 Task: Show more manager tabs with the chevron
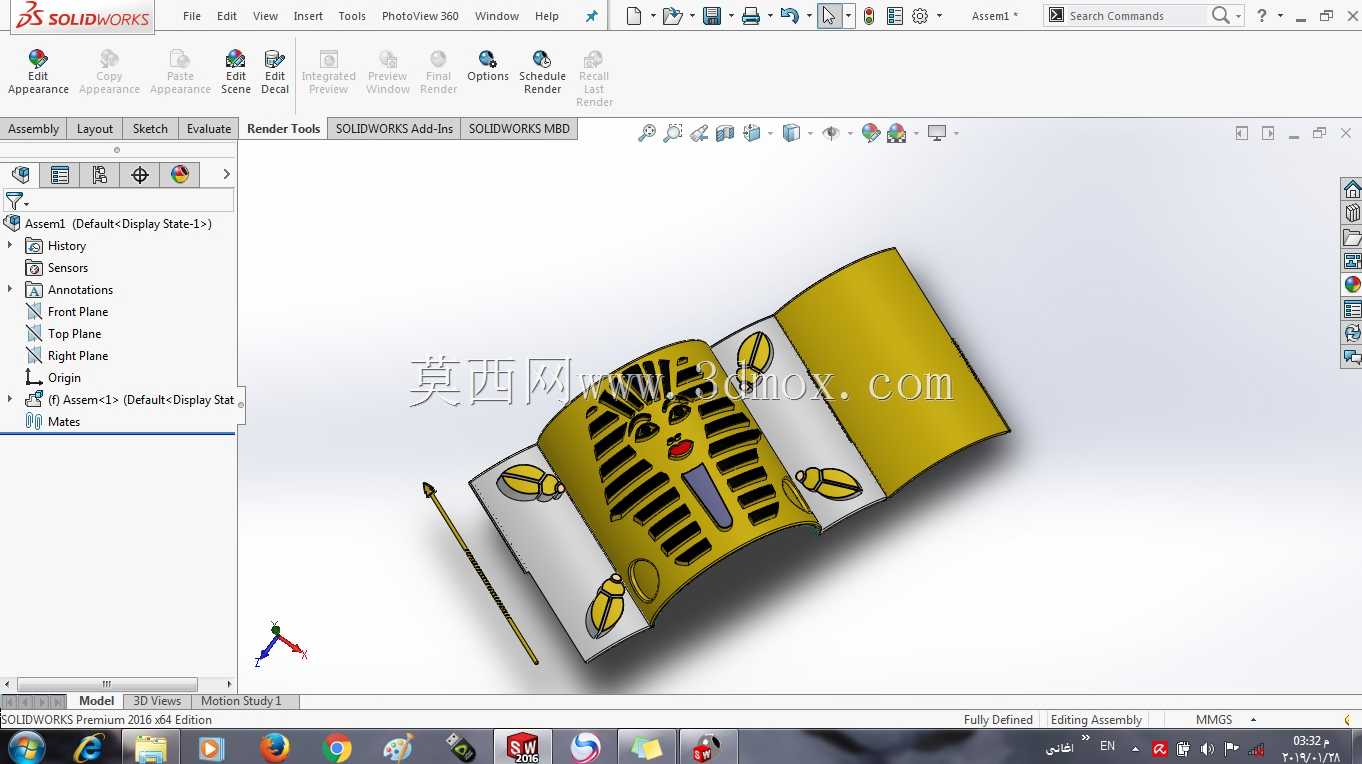tap(226, 174)
